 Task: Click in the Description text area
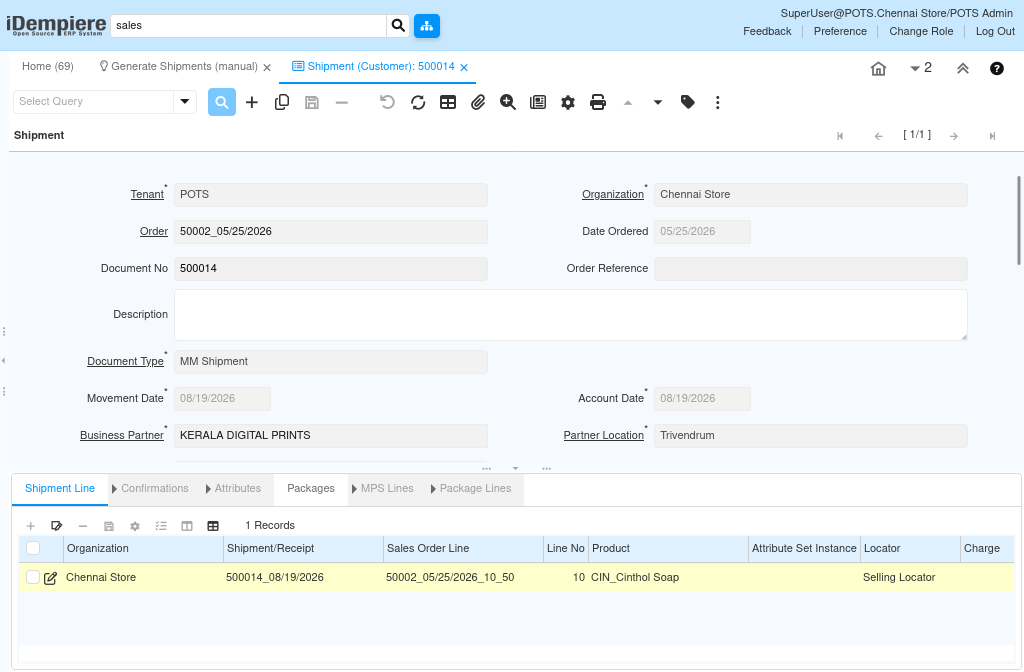(x=570, y=315)
